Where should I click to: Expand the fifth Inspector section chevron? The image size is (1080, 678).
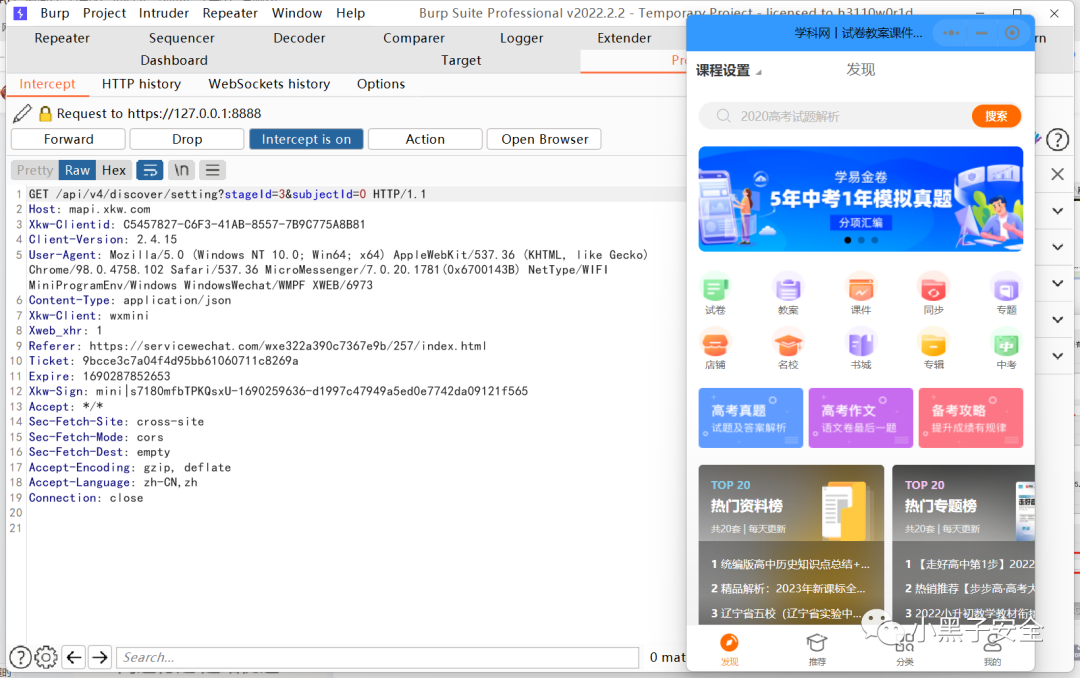(x=1057, y=356)
